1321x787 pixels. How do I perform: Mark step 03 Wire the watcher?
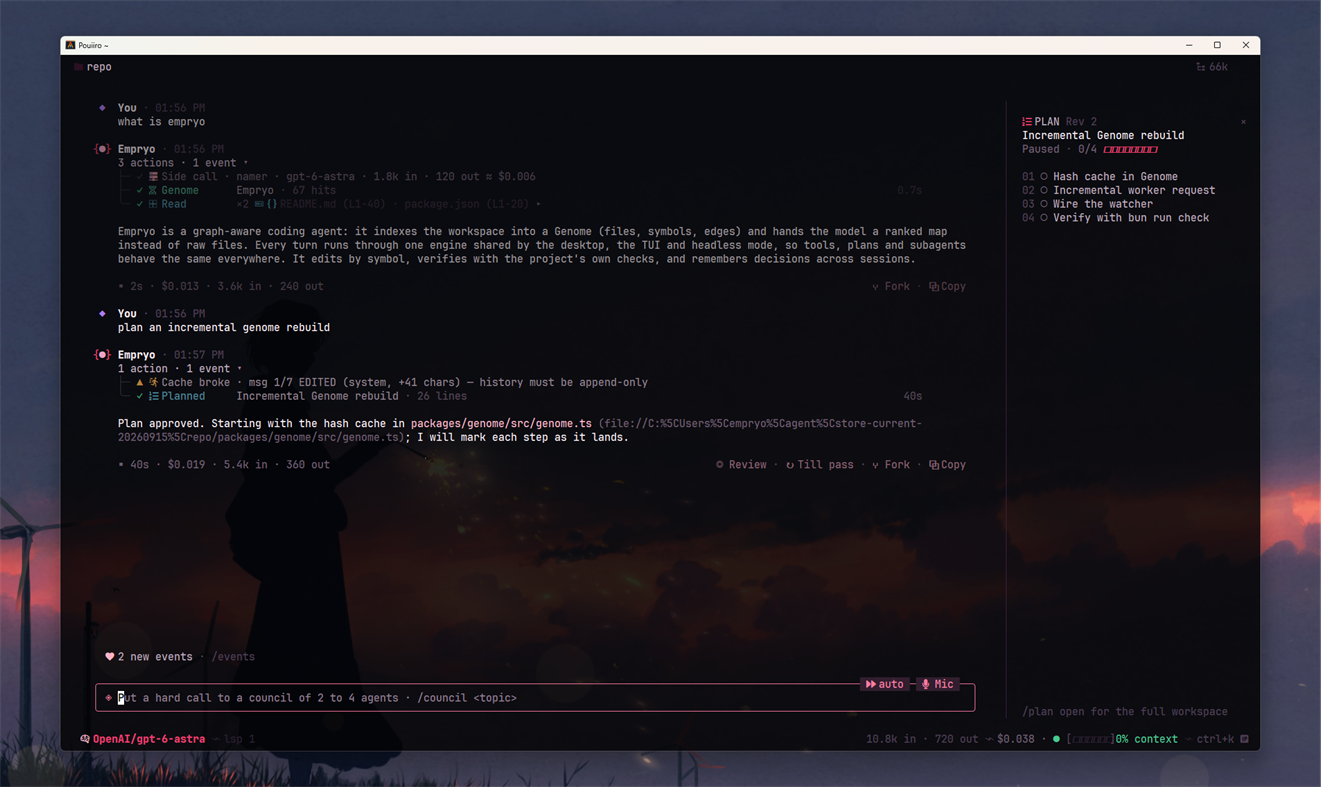click(x=1044, y=204)
